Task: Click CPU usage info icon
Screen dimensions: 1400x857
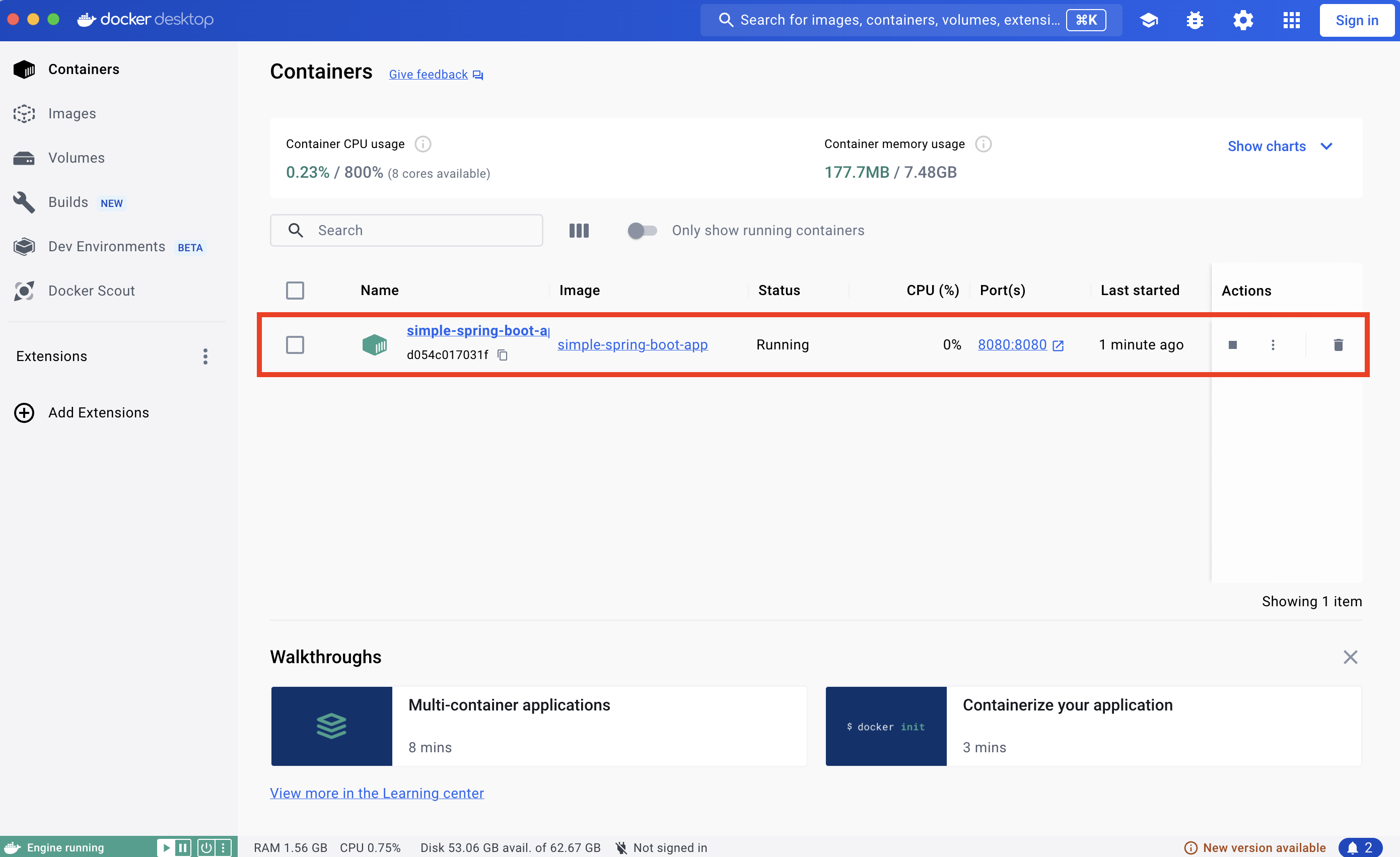Action: (x=423, y=144)
